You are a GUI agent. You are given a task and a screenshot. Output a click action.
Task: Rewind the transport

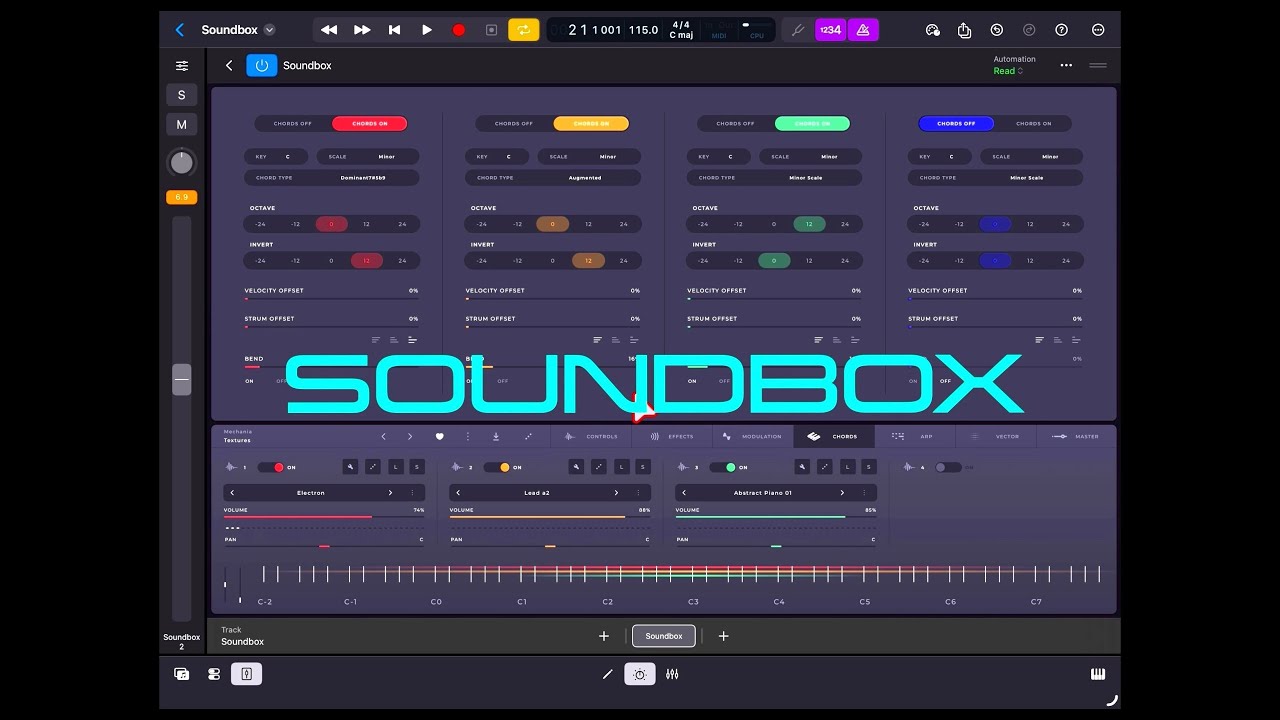point(329,30)
